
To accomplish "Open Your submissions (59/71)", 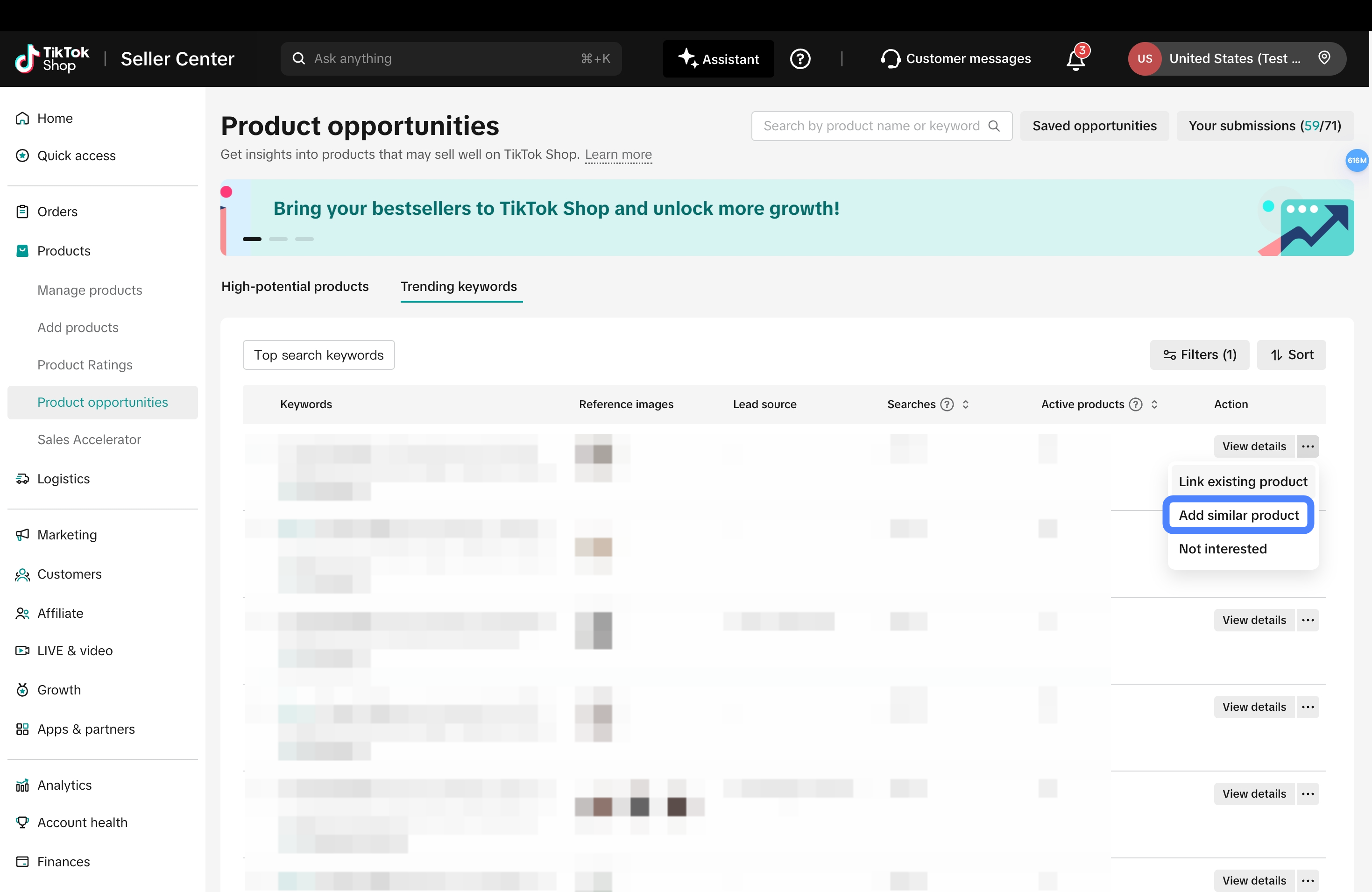I will [1265, 126].
